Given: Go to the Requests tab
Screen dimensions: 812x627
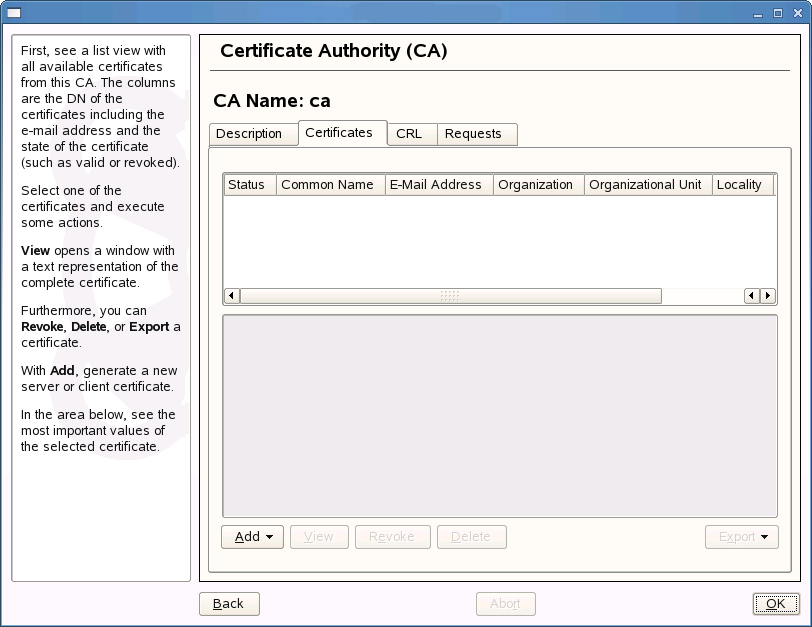Looking at the screenshot, I should coord(473,134).
